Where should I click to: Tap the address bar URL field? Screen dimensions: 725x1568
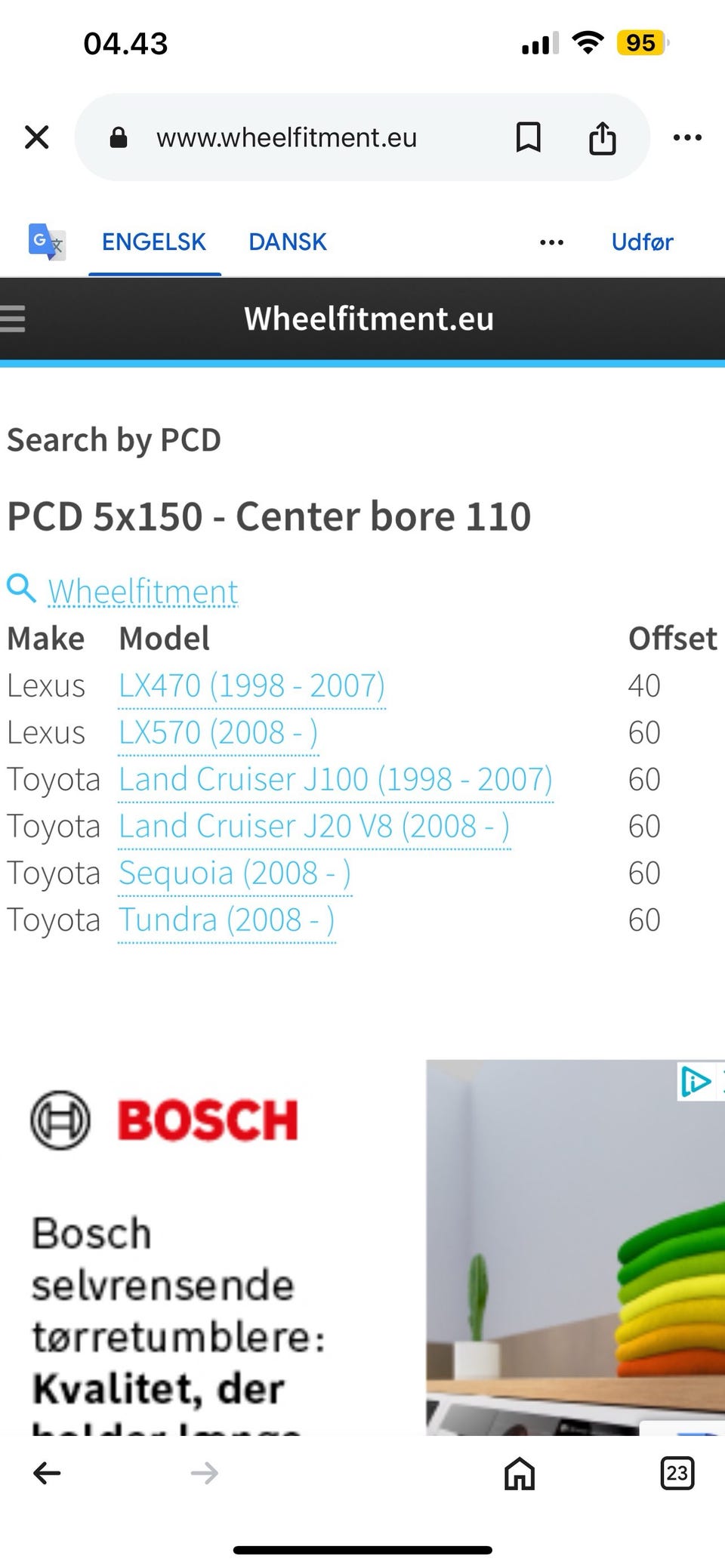point(286,137)
